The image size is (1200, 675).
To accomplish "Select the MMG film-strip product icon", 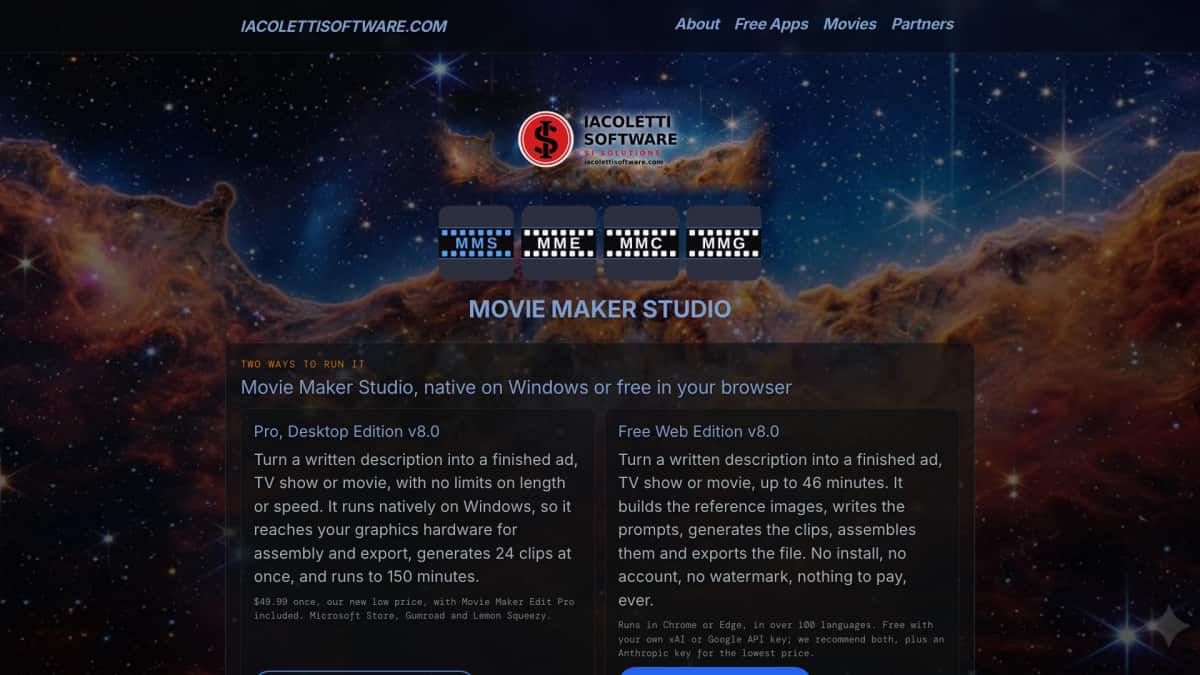I will tap(723, 243).
